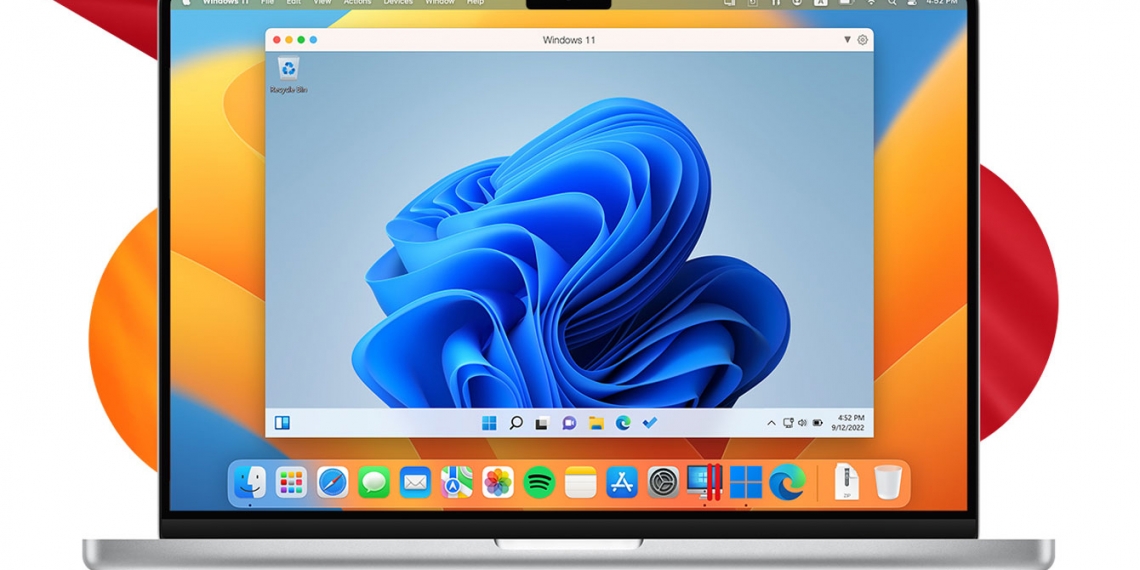Expand the dropdown triangle in the VM title bar
The height and width of the screenshot is (570, 1140).
click(x=847, y=40)
